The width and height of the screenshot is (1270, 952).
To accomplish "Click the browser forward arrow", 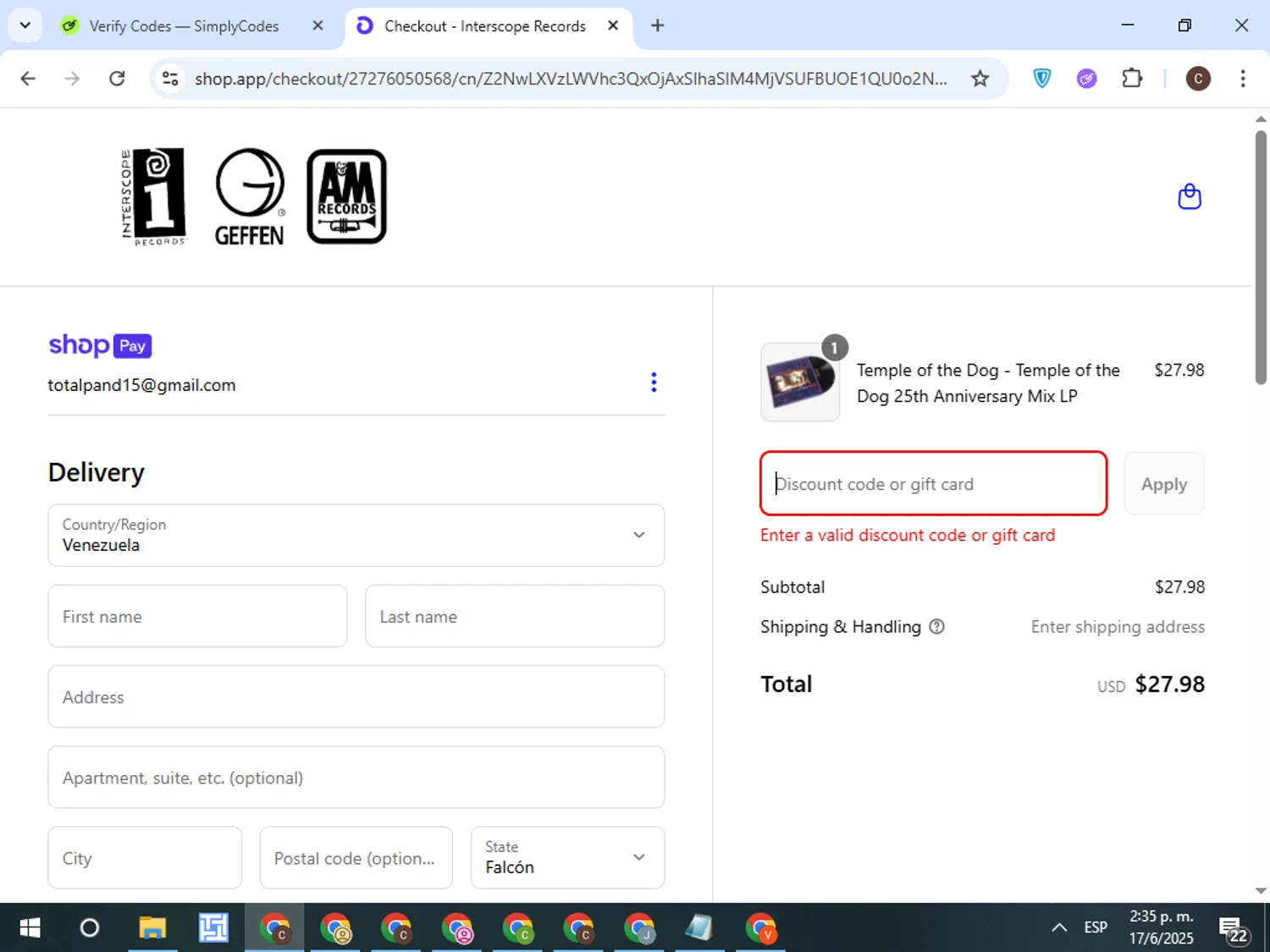I will (72, 79).
